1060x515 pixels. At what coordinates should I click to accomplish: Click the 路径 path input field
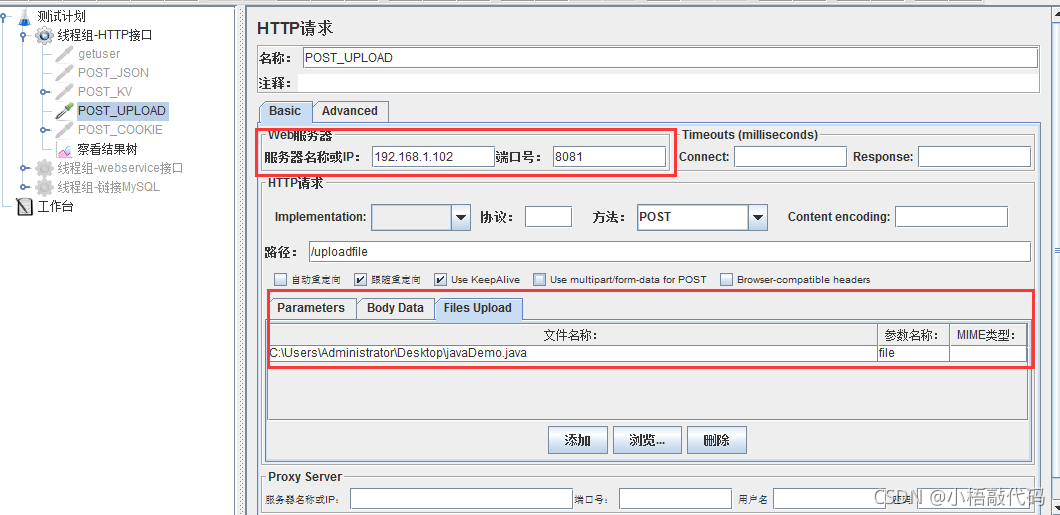tap(669, 252)
